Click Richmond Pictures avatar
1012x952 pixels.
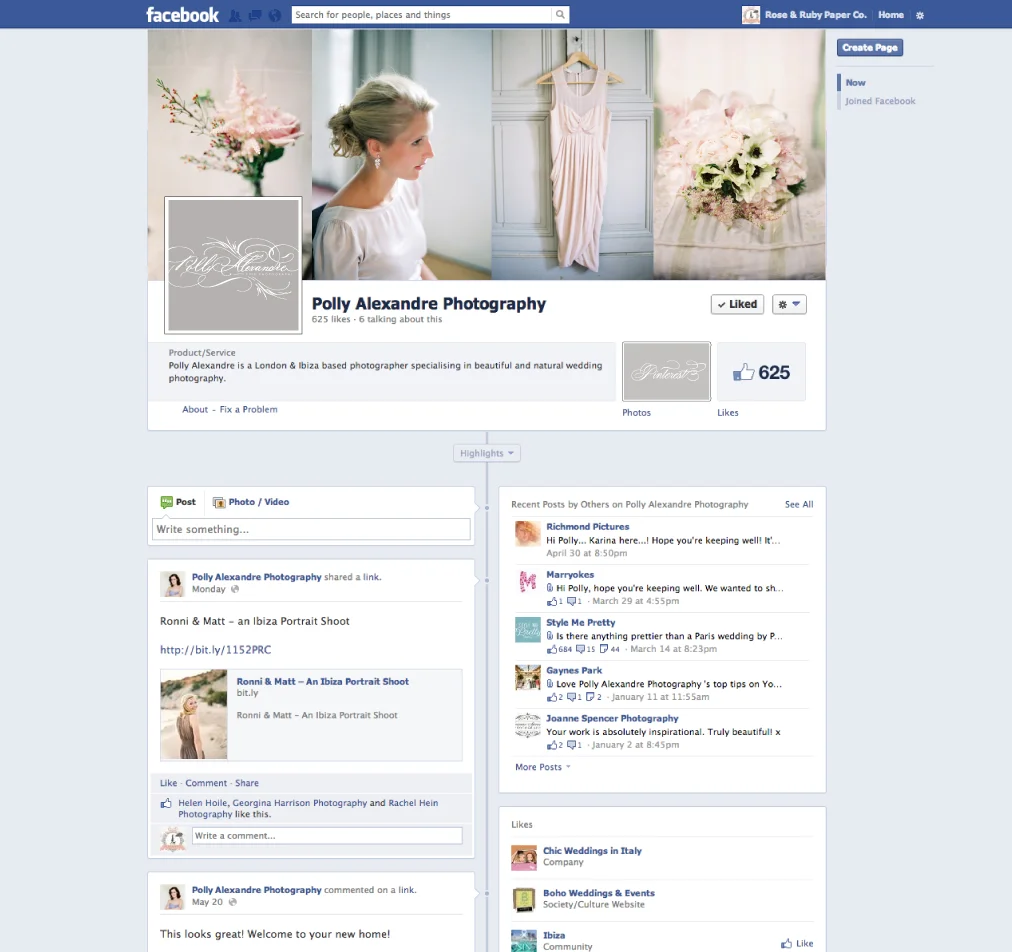[527, 533]
